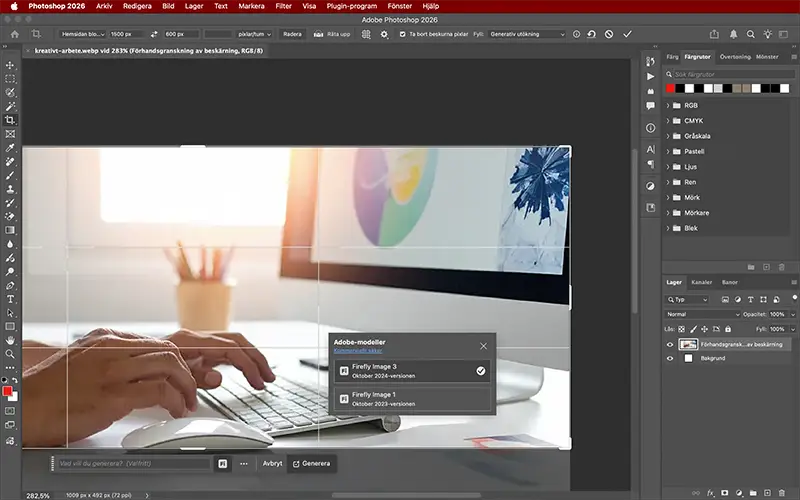Open crop overlay grid options
The width and height of the screenshot is (800, 500).
[366, 34]
